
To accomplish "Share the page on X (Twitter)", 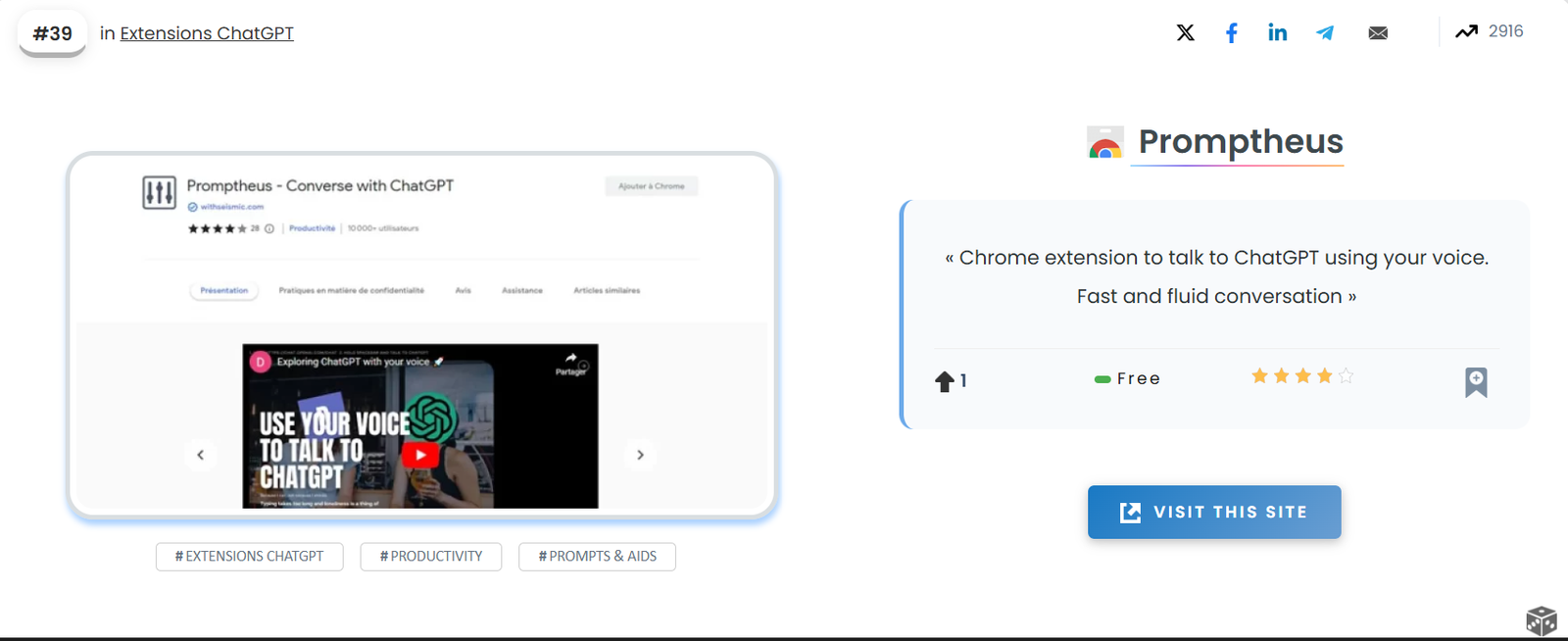I will (1185, 32).
